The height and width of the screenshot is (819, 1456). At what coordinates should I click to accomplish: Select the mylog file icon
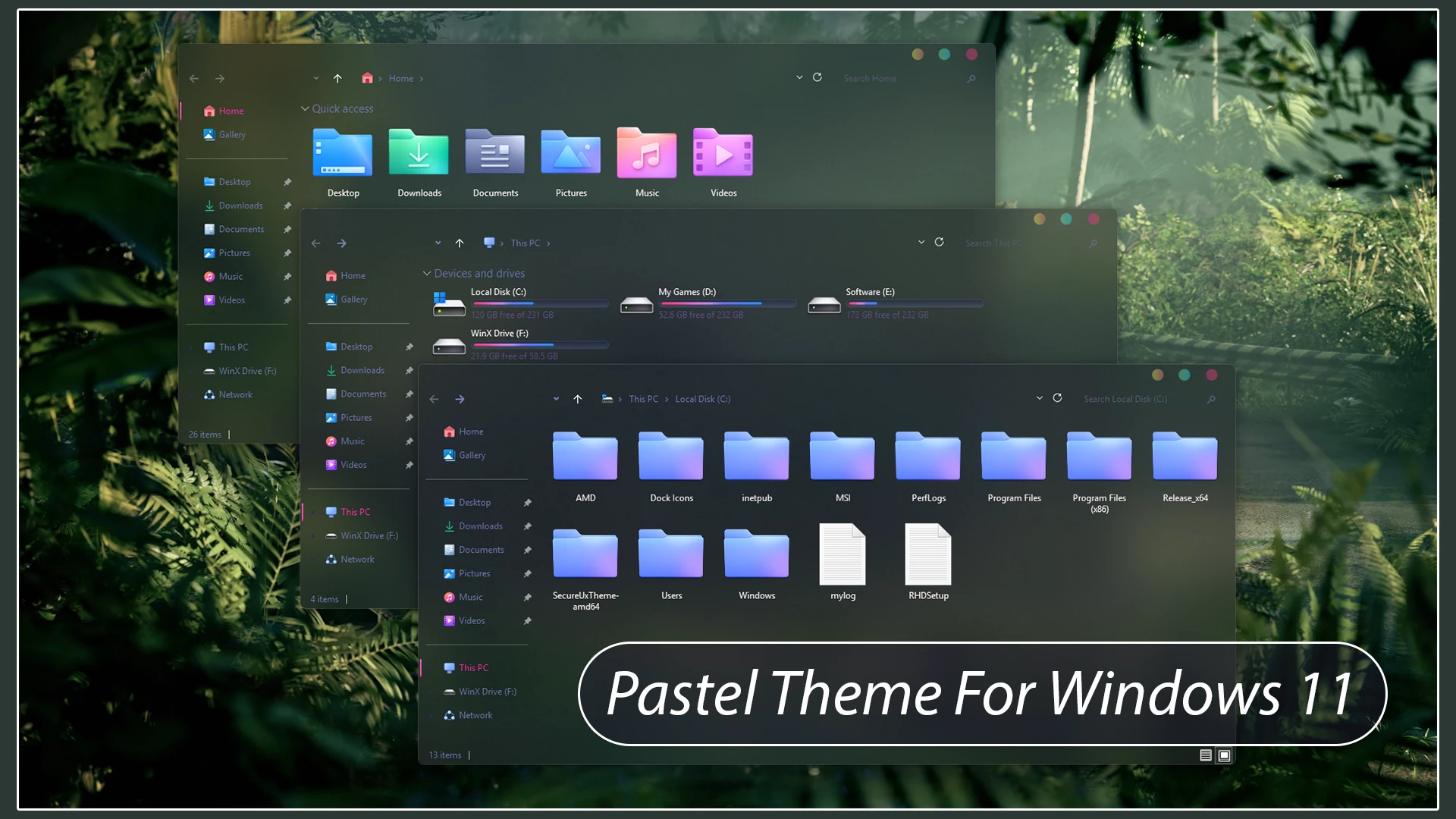click(x=842, y=555)
